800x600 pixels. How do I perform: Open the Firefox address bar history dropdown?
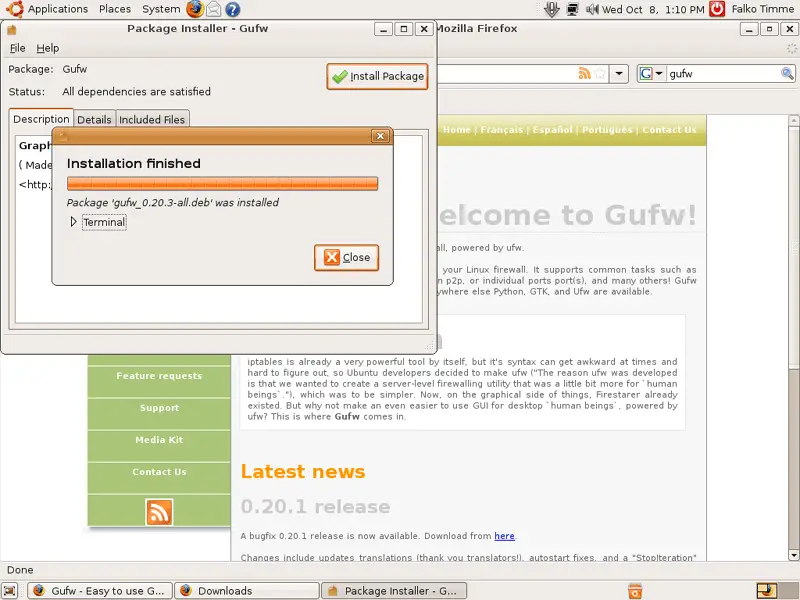tap(619, 73)
